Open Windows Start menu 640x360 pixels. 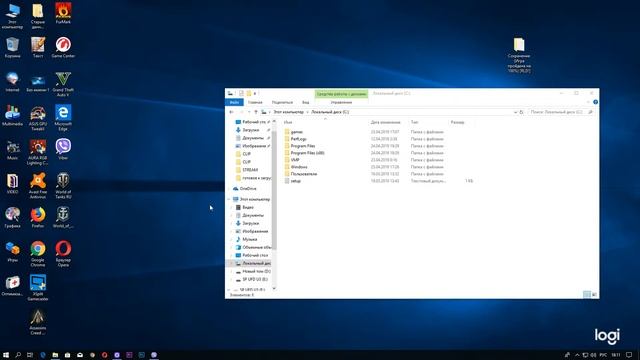pos(6,355)
